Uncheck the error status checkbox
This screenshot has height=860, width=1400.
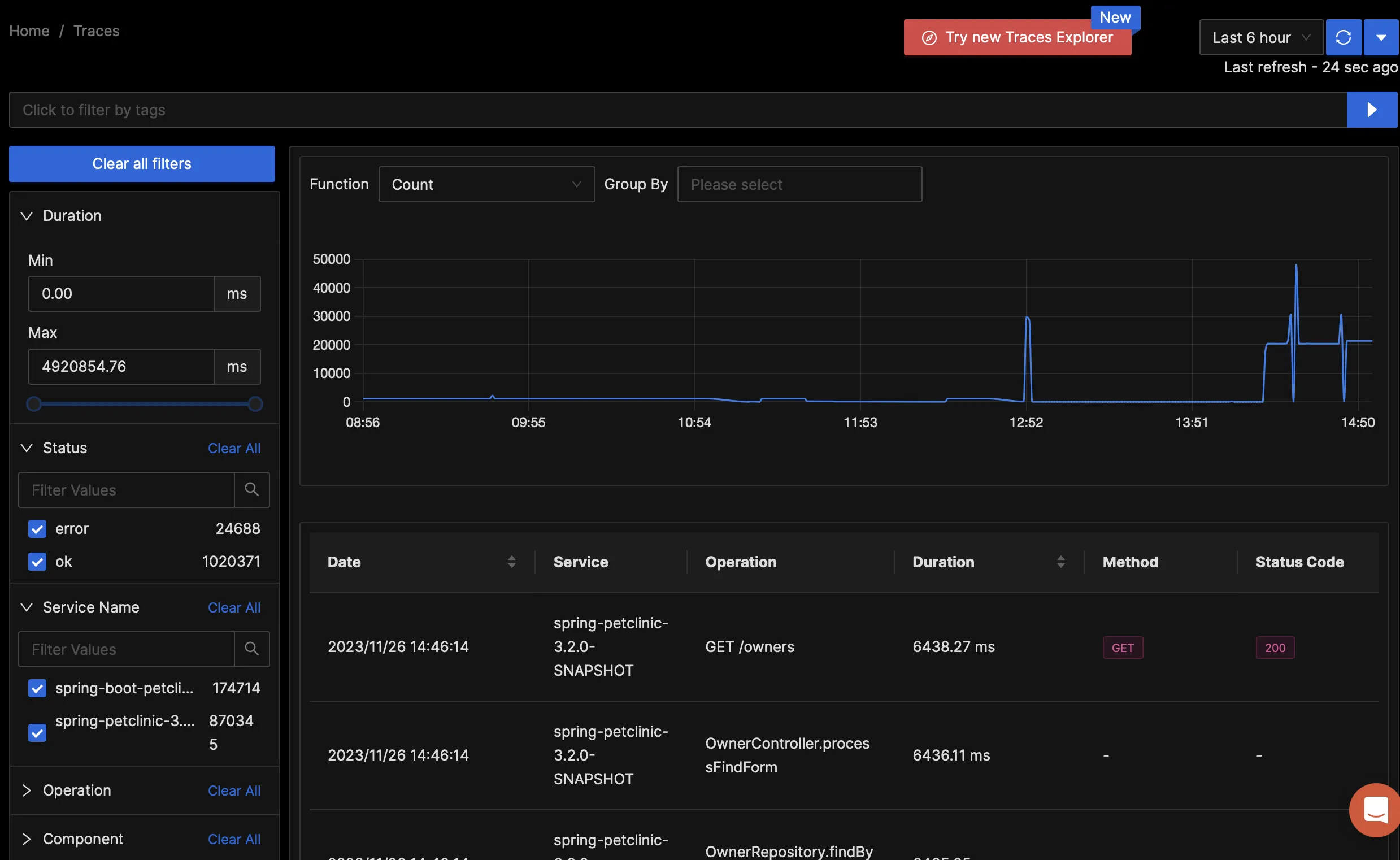click(37, 529)
